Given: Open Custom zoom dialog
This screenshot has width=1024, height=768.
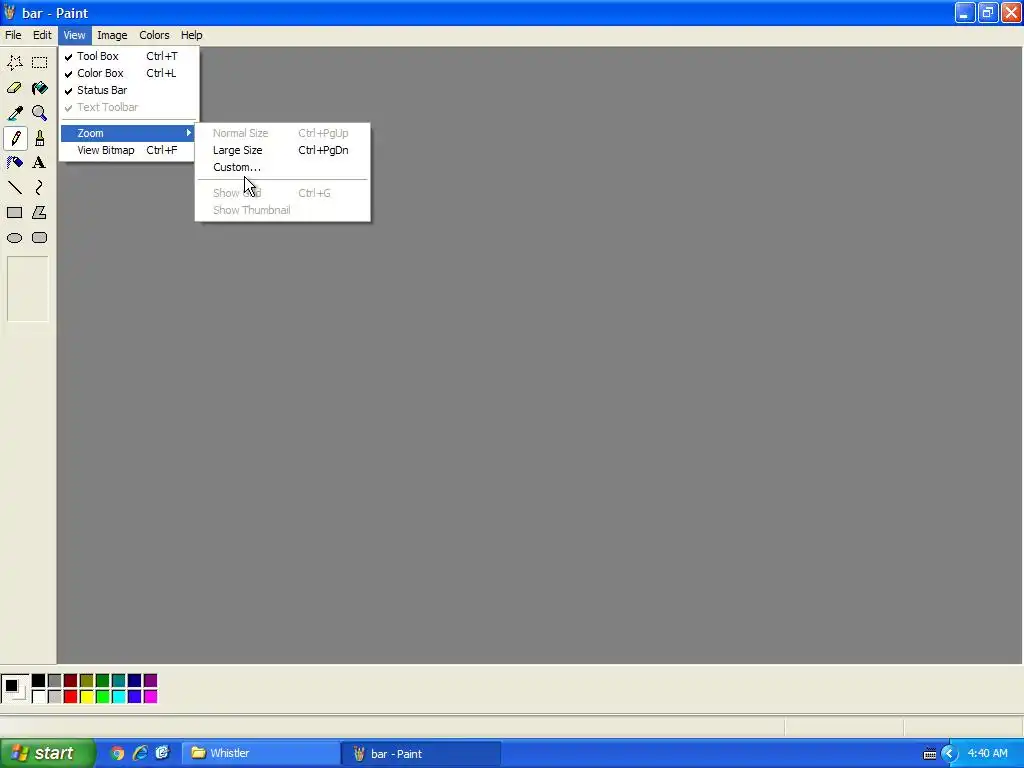Looking at the screenshot, I should click(x=282, y=167).
